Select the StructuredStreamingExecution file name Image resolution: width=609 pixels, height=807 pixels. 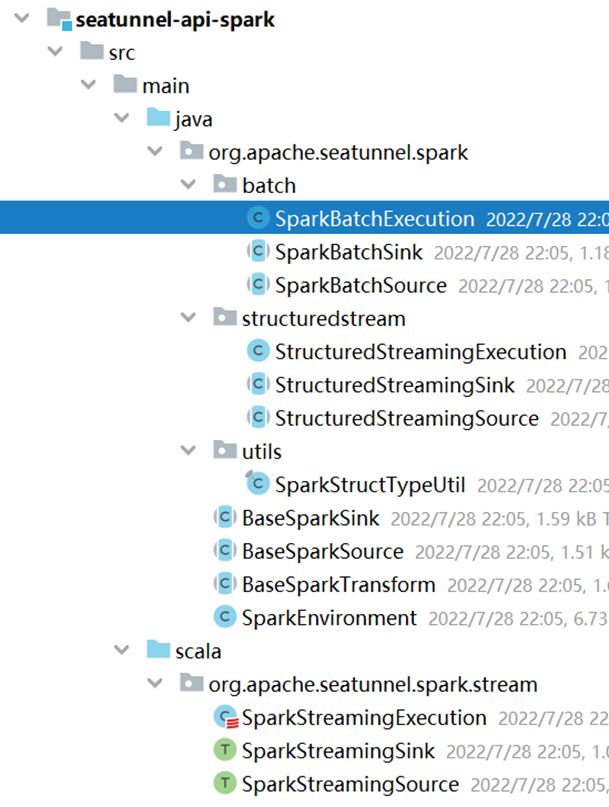click(421, 353)
